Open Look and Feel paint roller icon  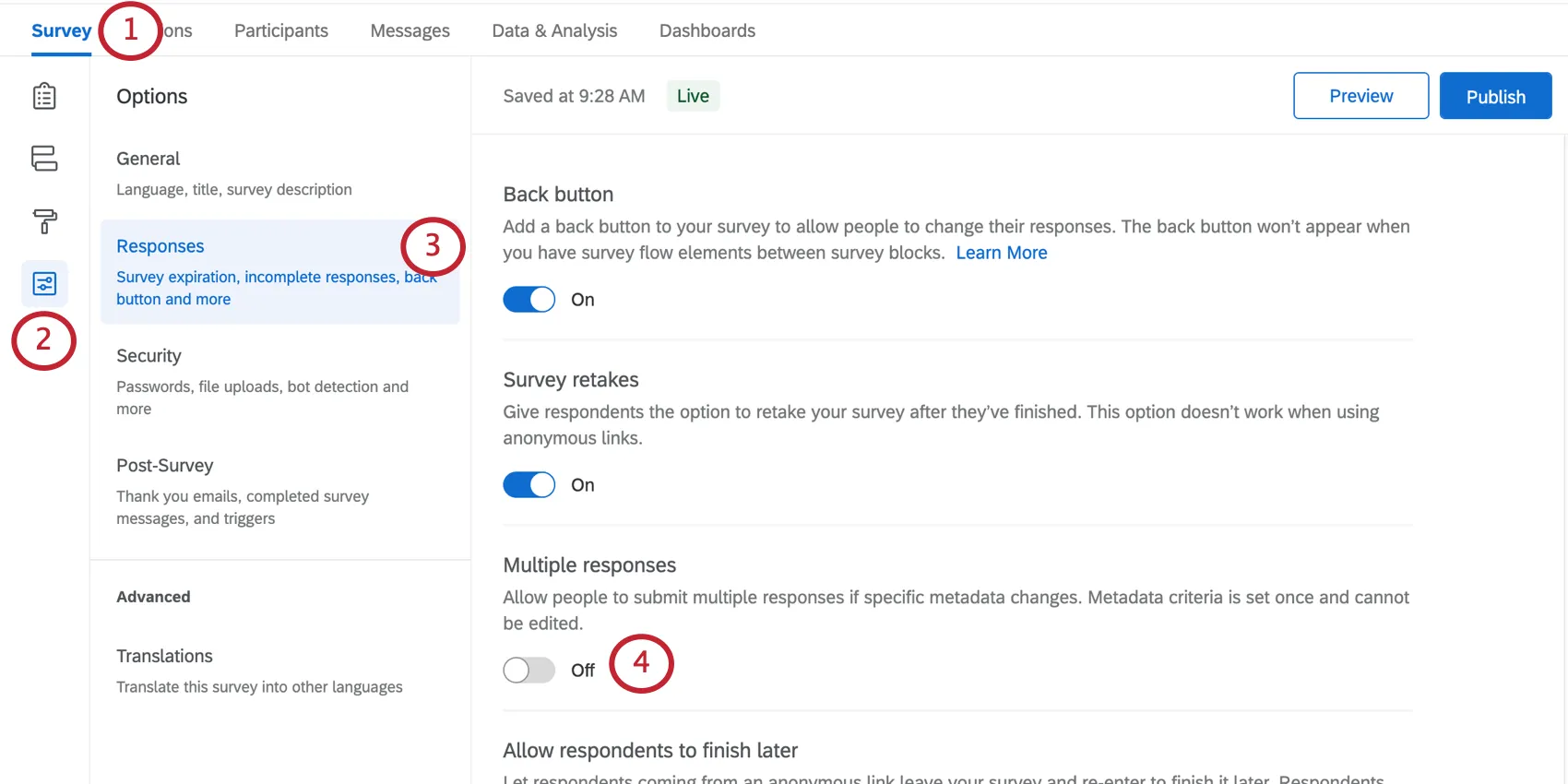[x=44, y=221]
